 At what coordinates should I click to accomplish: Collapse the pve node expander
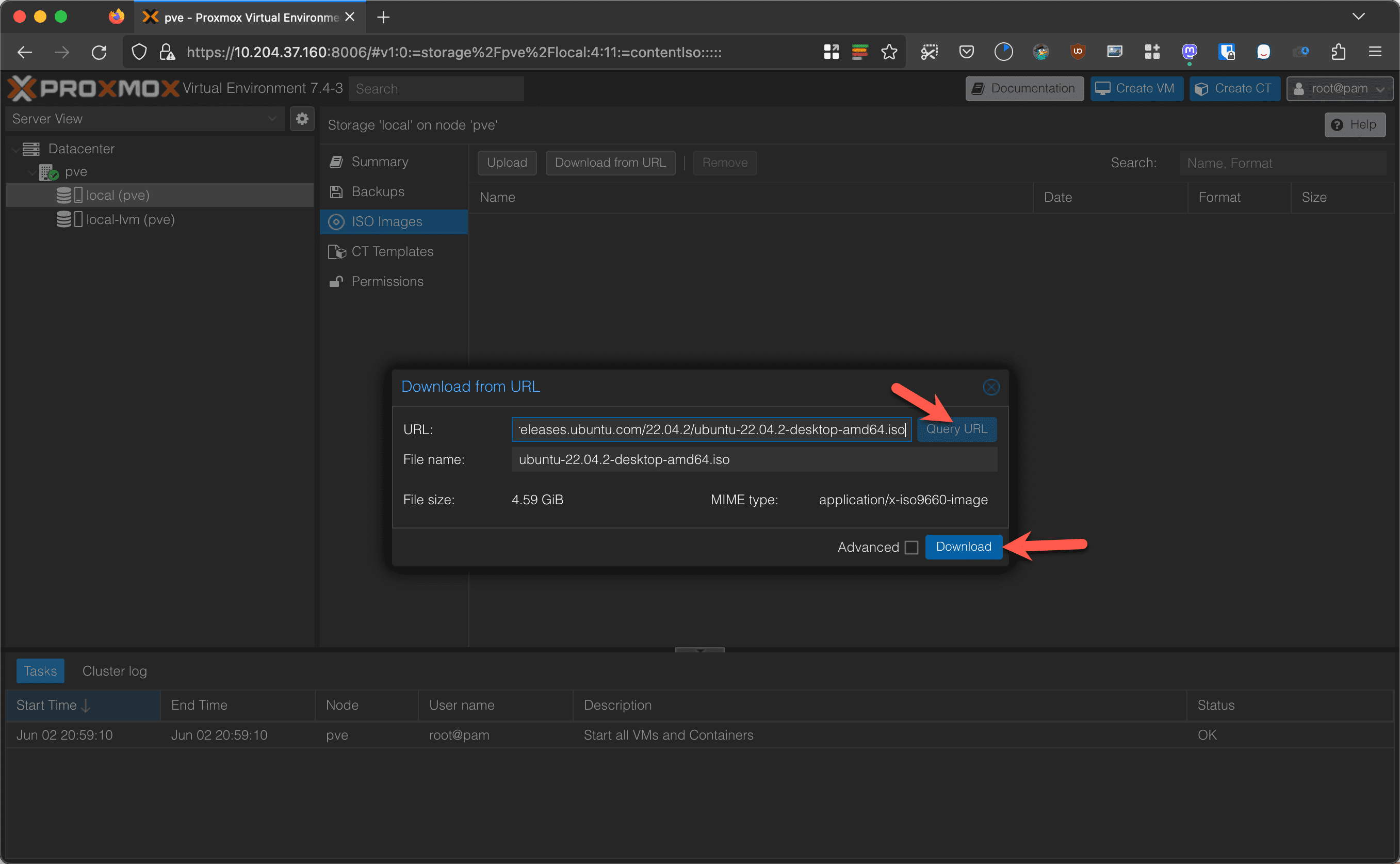coord(31,172)
